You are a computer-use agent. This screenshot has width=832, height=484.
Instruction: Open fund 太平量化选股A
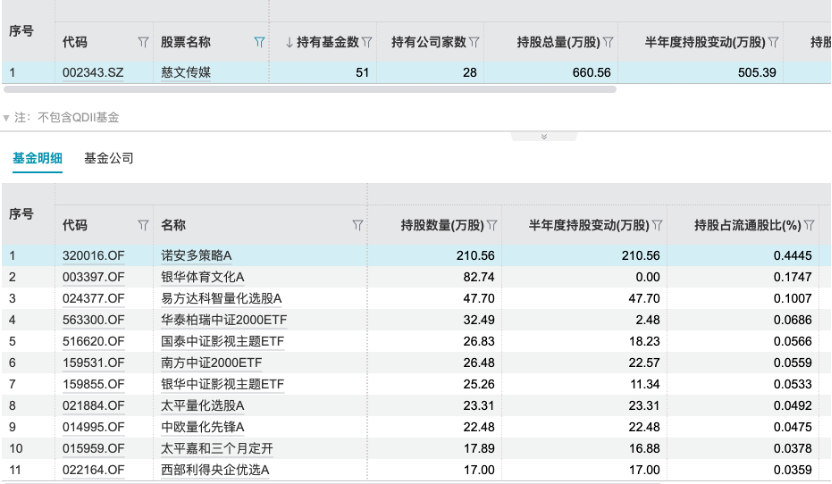pyautogui.click(x=203, y=405)
